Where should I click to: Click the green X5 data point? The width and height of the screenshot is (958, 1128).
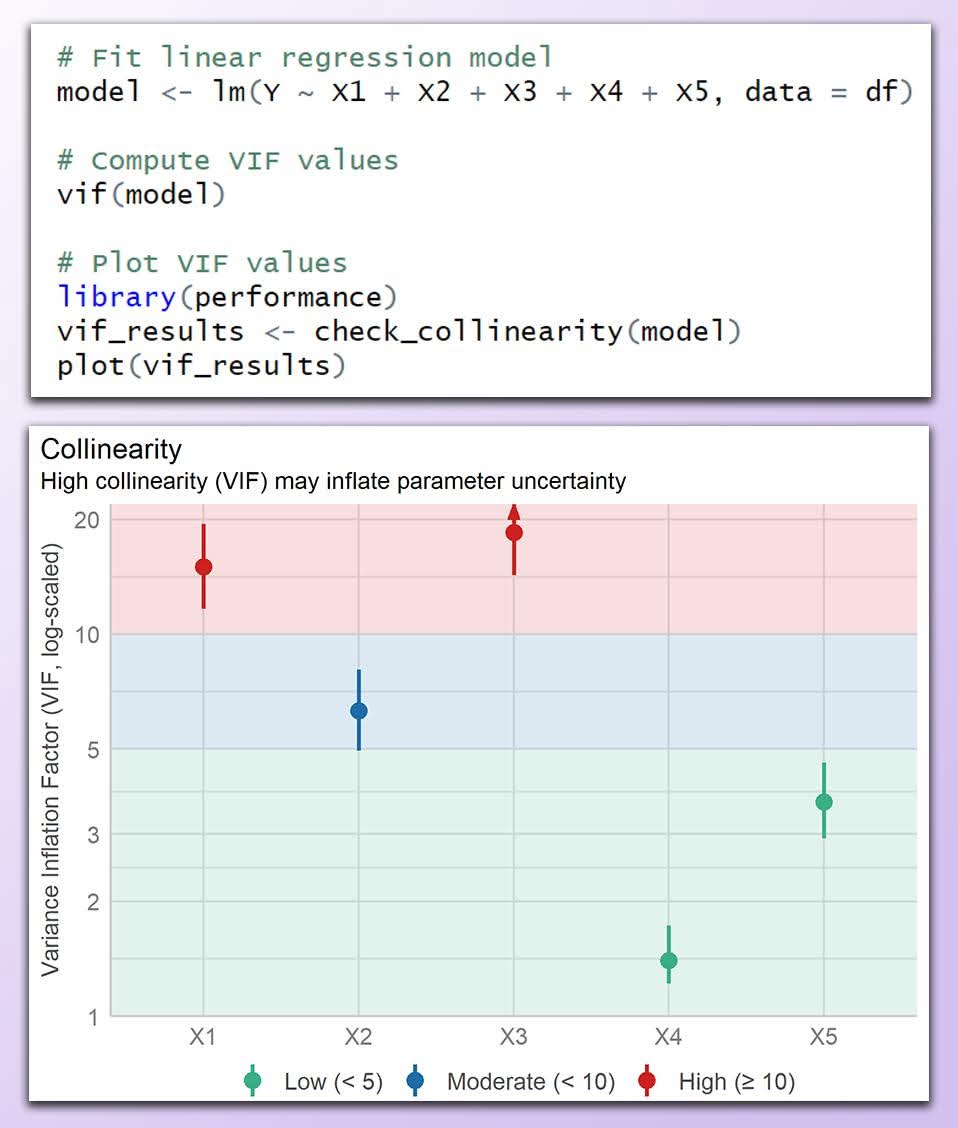click(824, 802)
